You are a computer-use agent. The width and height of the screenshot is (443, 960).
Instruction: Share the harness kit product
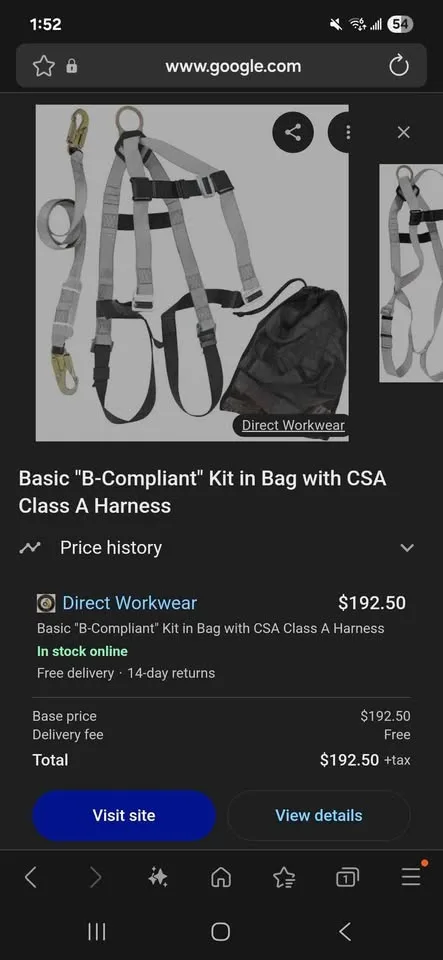pos(293,132)
